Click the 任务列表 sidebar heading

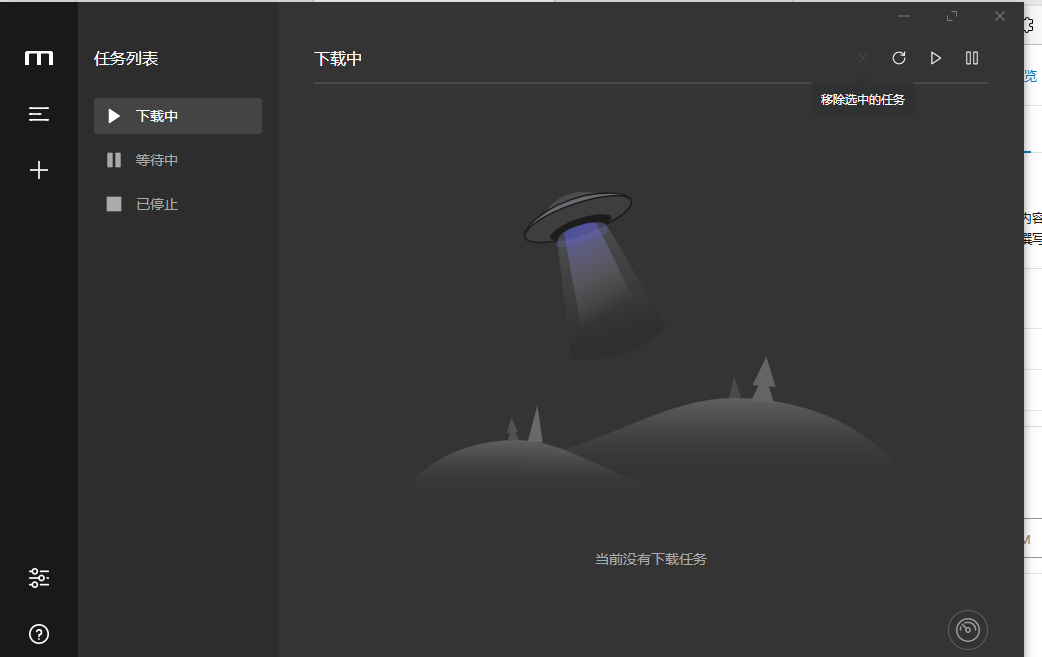click(126, 59)
